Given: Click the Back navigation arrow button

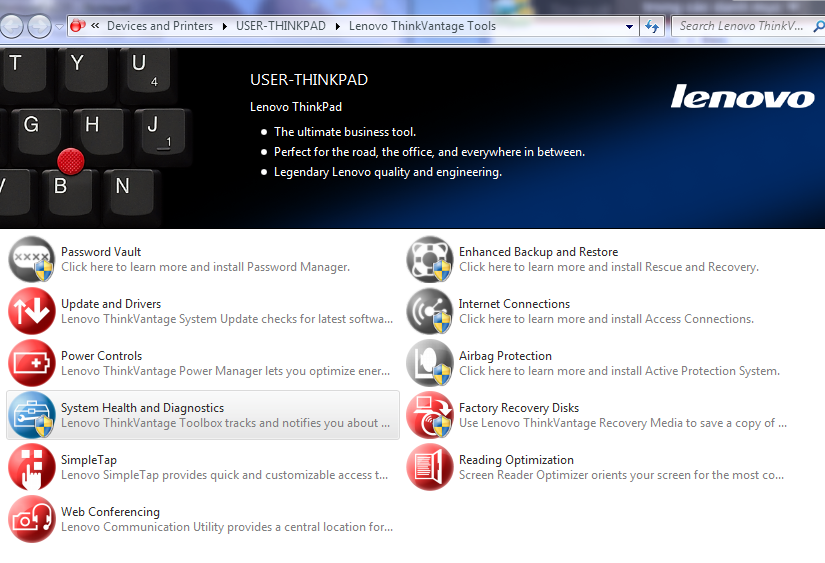Looking at the screenshot, I should coord(12,26).
